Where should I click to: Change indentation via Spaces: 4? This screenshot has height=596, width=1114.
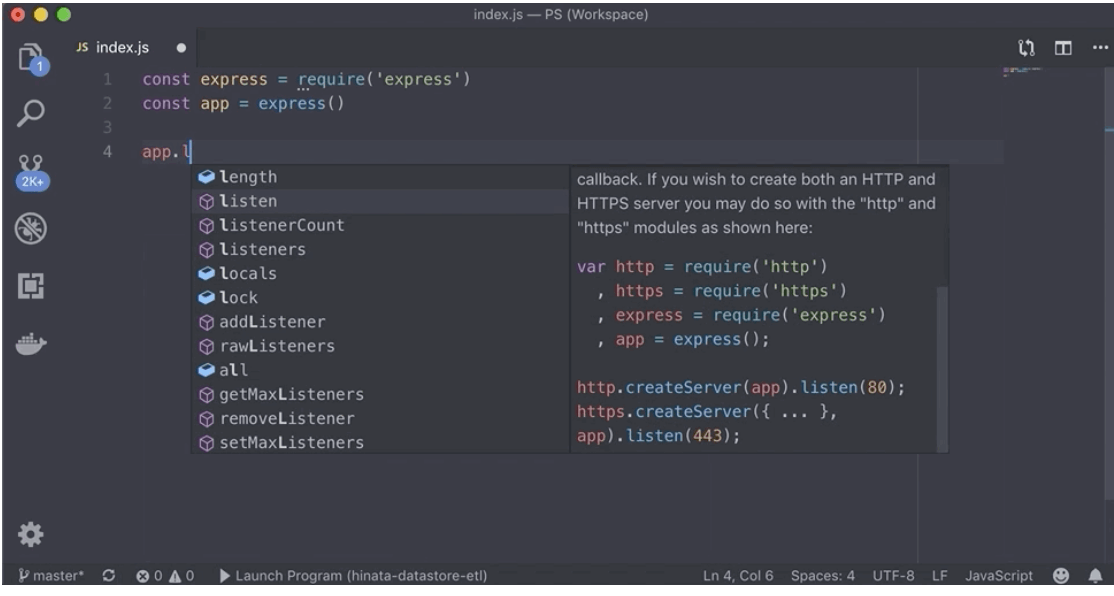(x=823, y=575)
